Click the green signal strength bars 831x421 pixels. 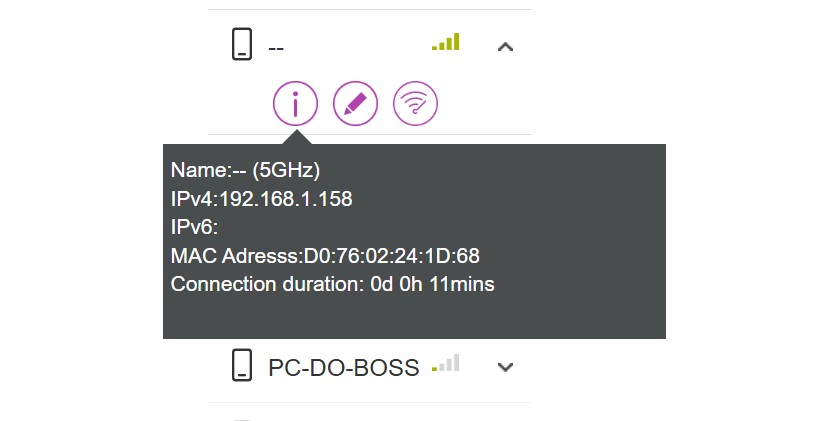point(446,42)
